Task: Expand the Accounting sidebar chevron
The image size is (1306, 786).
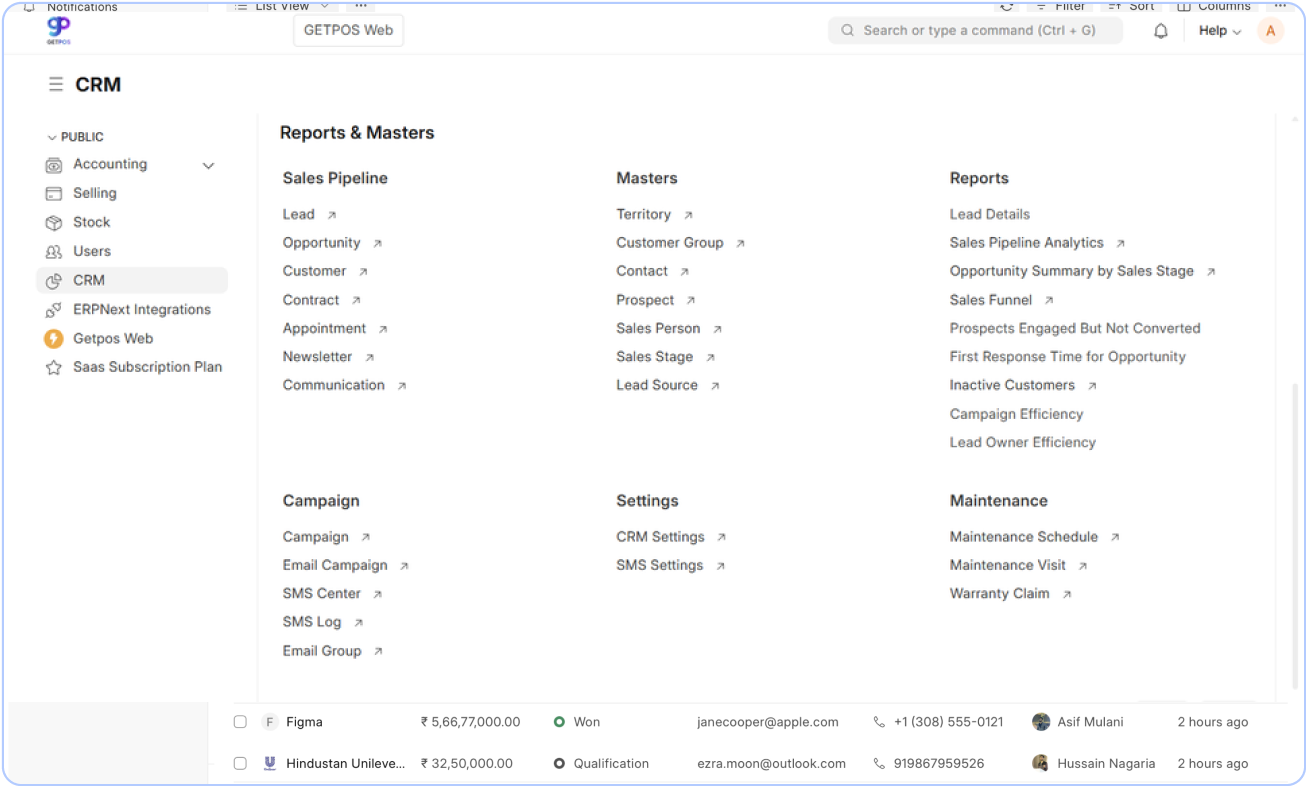Action: (208, 165)
